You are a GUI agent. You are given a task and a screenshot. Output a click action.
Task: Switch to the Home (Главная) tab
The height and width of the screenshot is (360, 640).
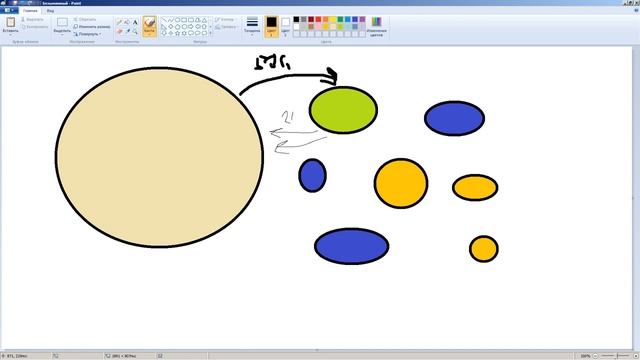coord(30,11)
